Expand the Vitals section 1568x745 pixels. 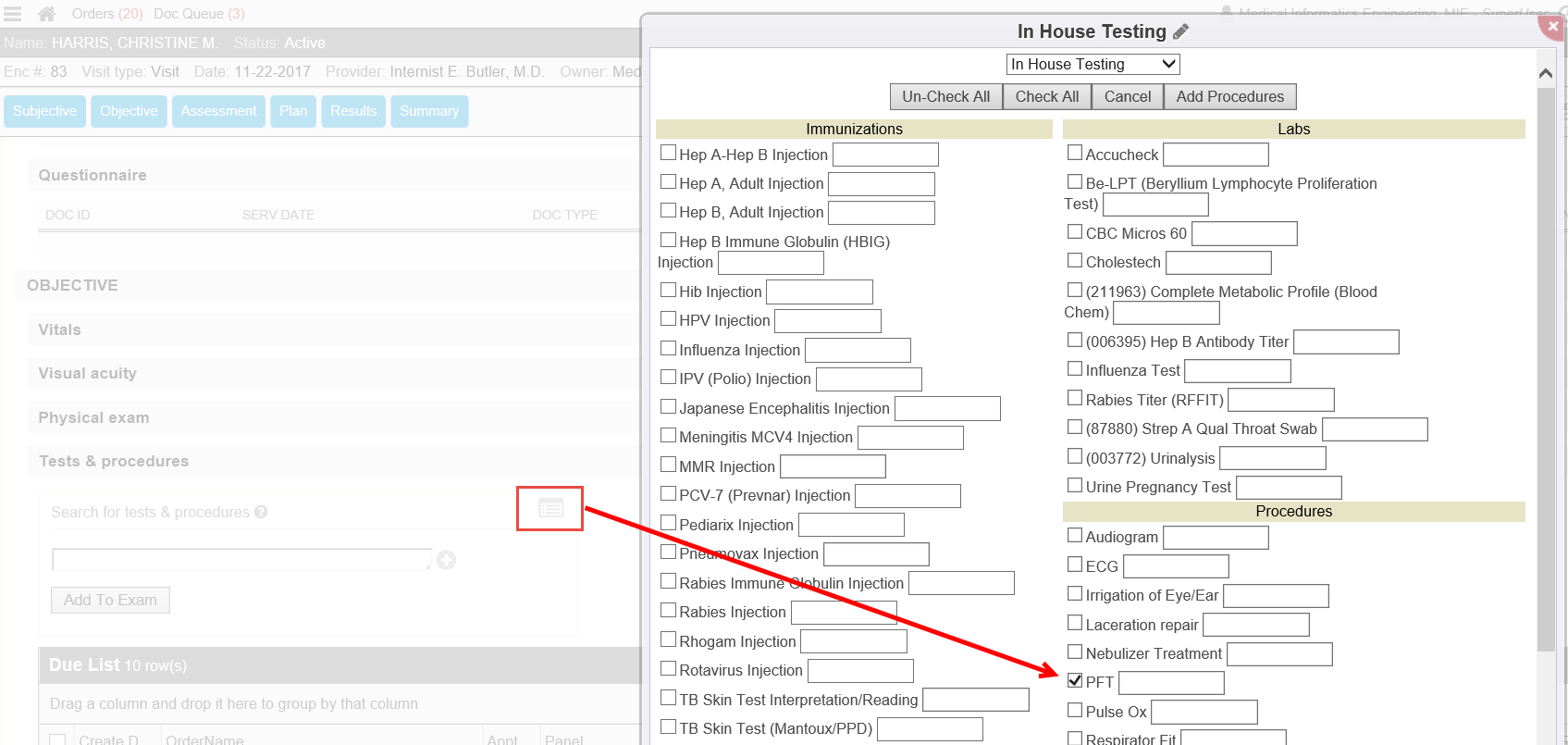click(59, 329)
